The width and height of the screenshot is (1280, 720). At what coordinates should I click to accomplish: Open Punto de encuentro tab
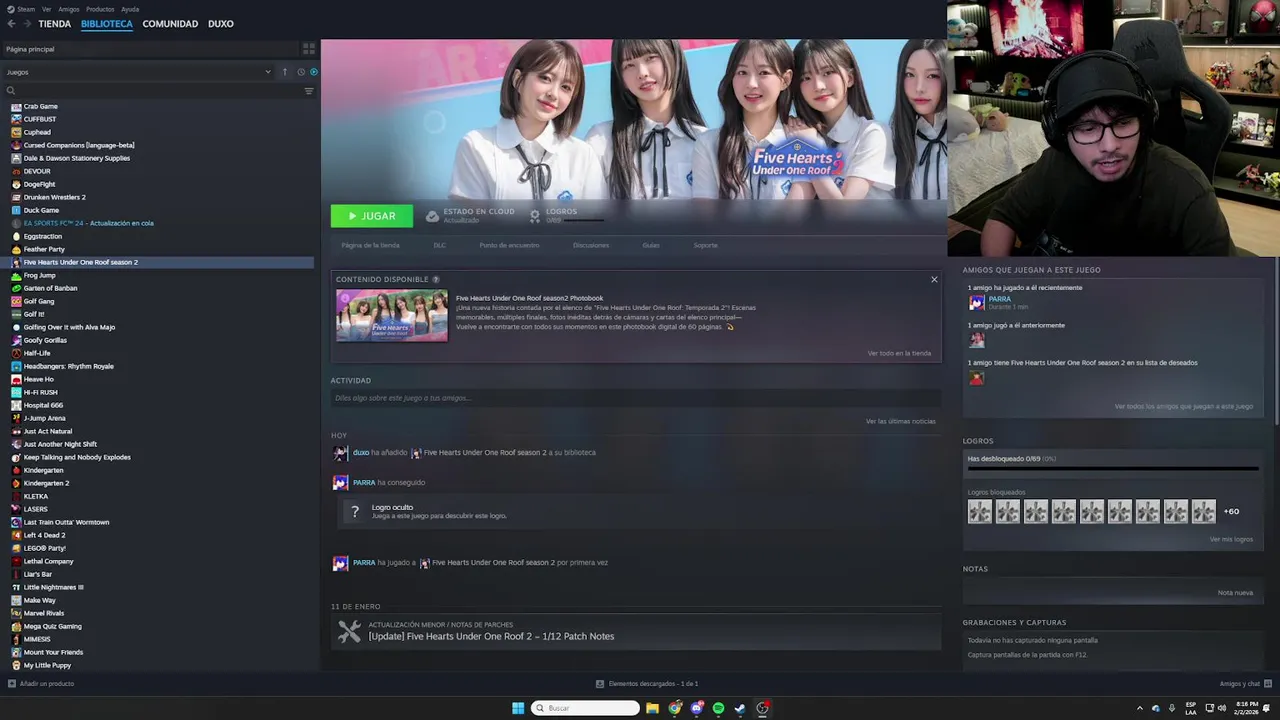(509, 245)
